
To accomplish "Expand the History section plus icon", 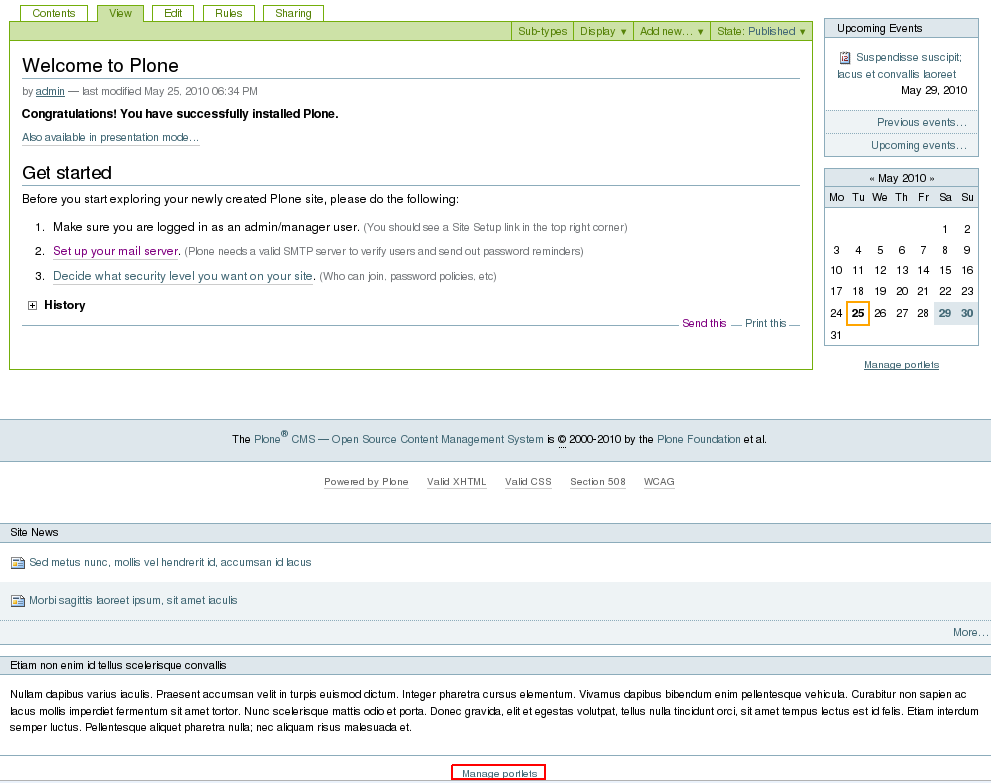I will pos(32,305).
